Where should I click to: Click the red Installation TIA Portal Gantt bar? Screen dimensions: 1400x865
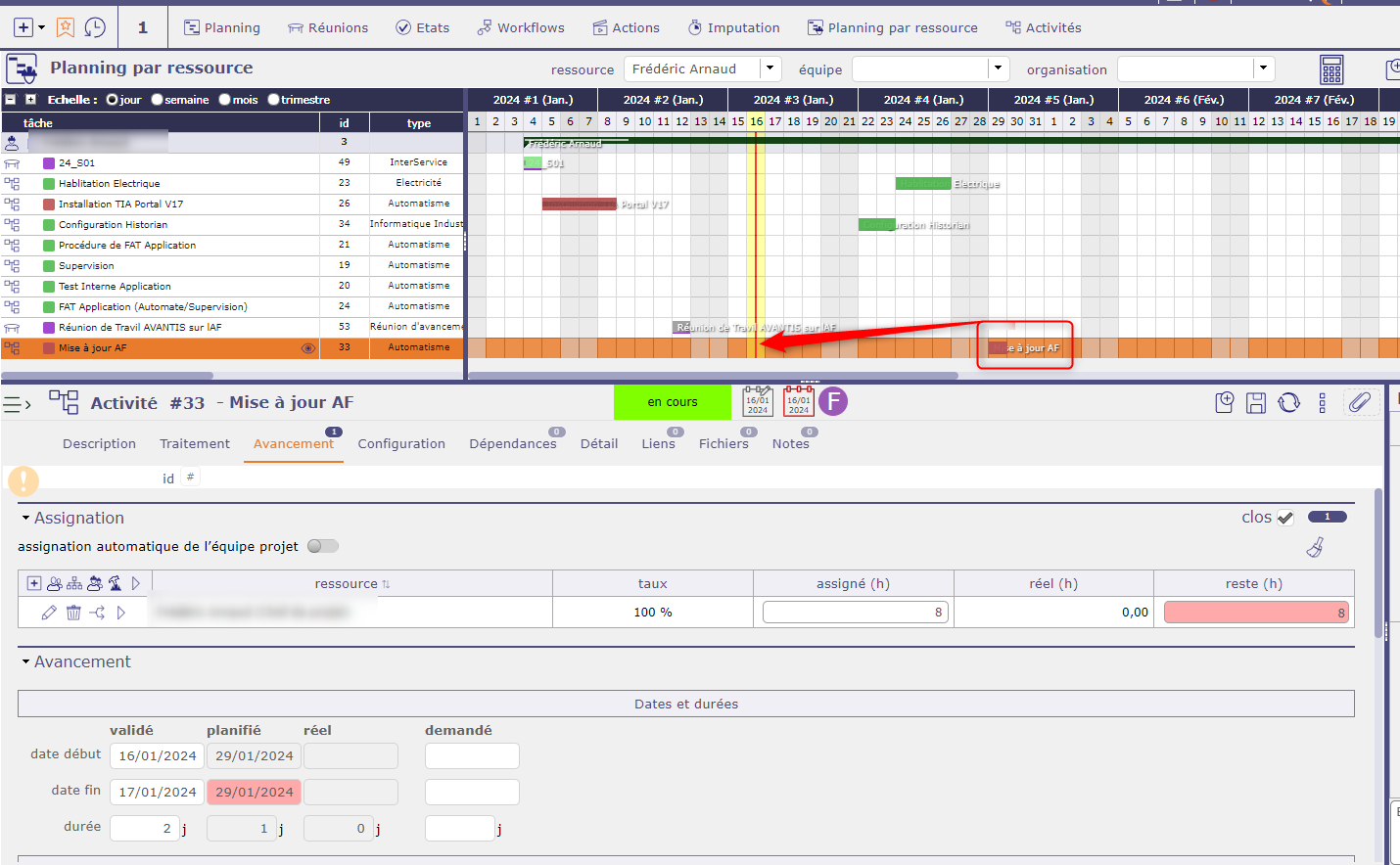click(579, 205)
